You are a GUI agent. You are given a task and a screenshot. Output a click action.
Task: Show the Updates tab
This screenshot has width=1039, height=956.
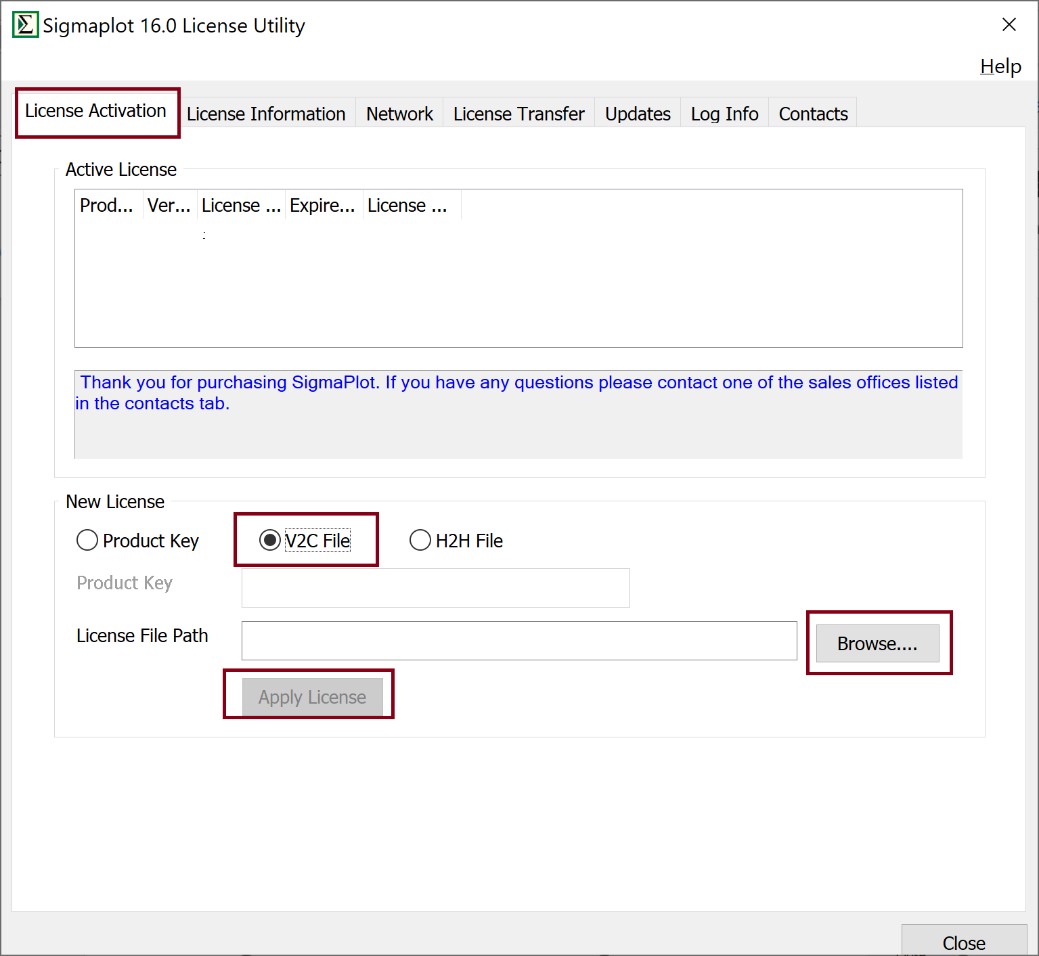click(x=637, y=114)
